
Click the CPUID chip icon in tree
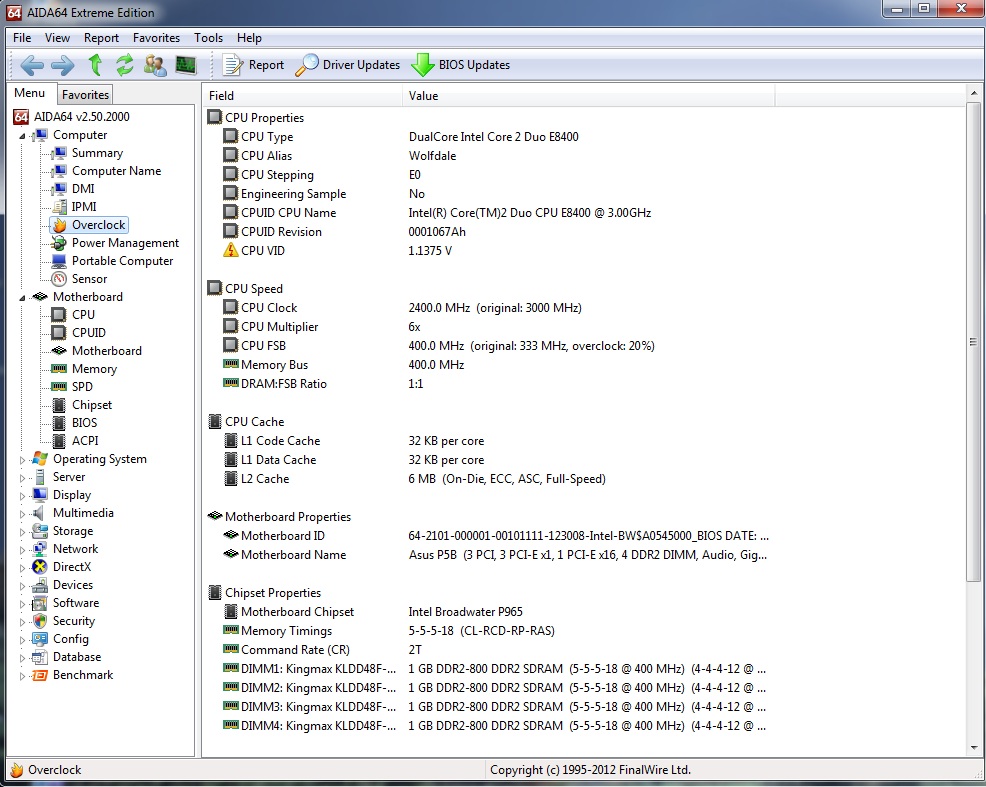click(59, 333)
